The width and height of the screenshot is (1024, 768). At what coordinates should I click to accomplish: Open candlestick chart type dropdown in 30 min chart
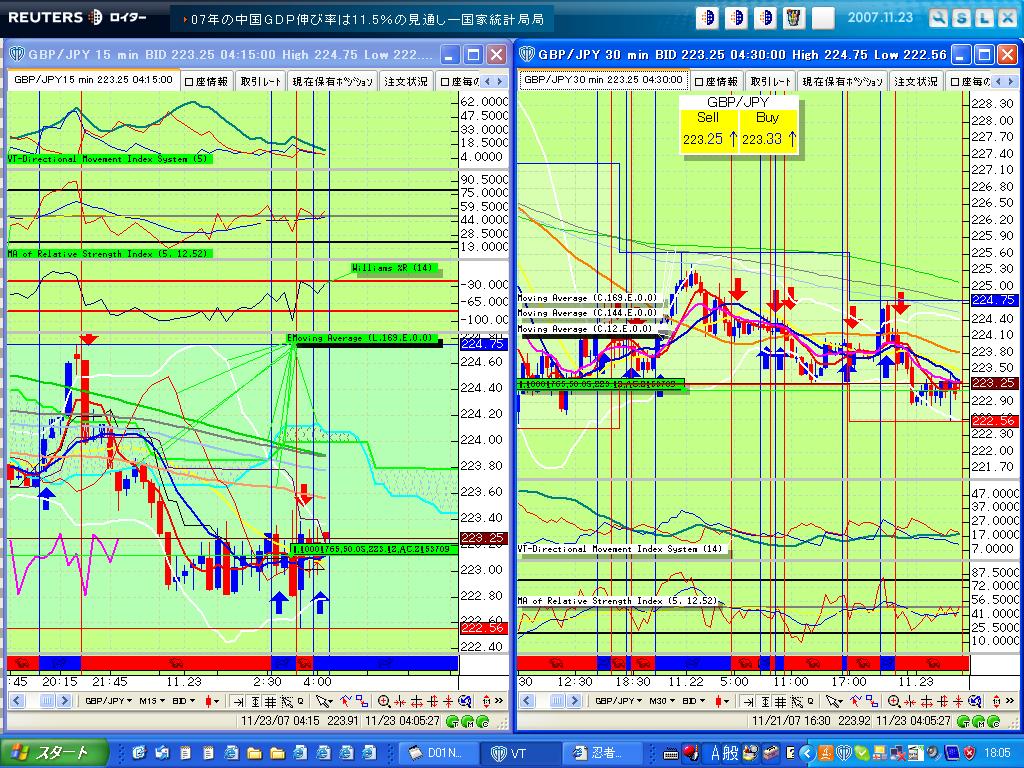pyautogui.click(x=721, y=701)
